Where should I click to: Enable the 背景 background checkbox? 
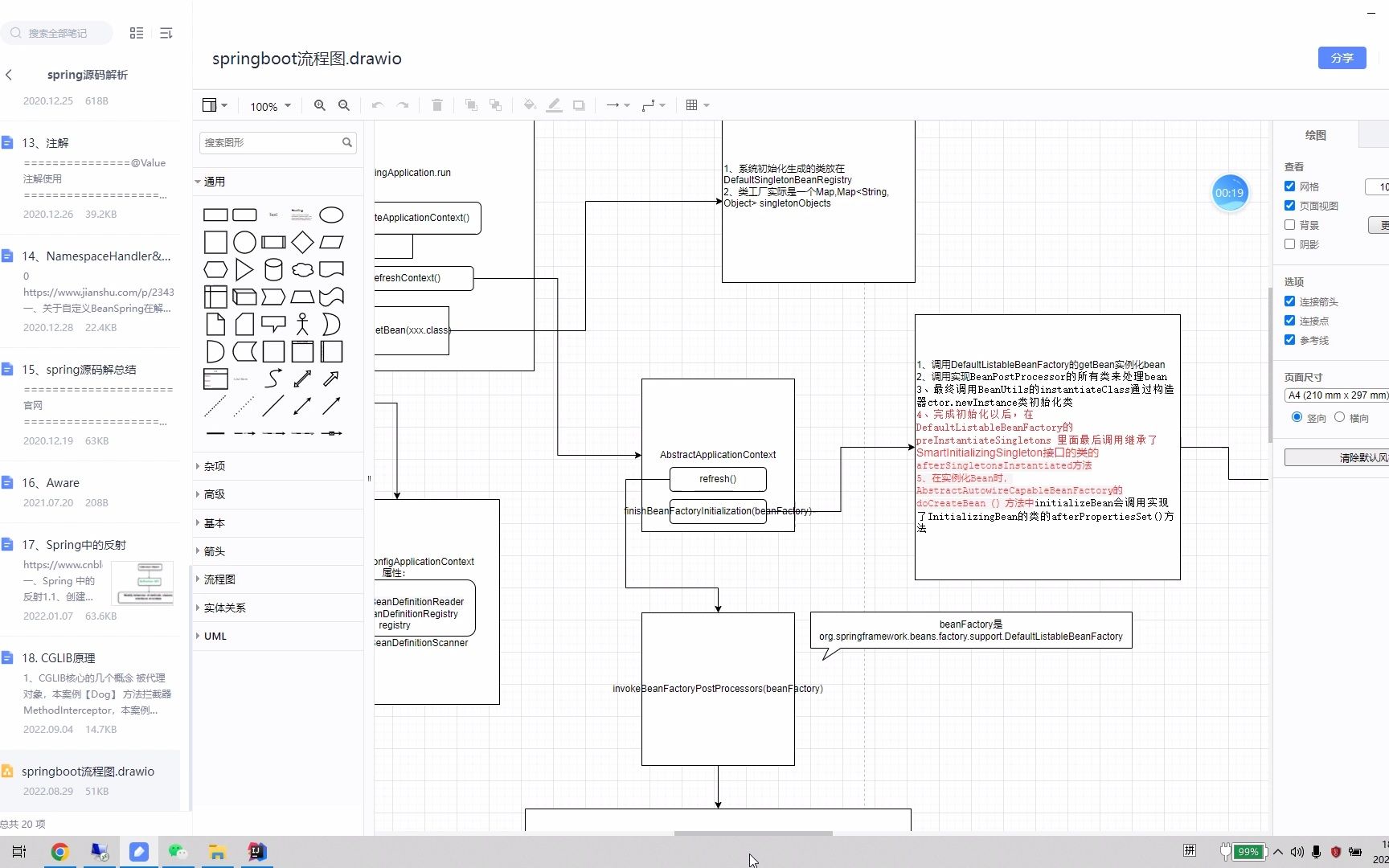(x=1290, y=225)
